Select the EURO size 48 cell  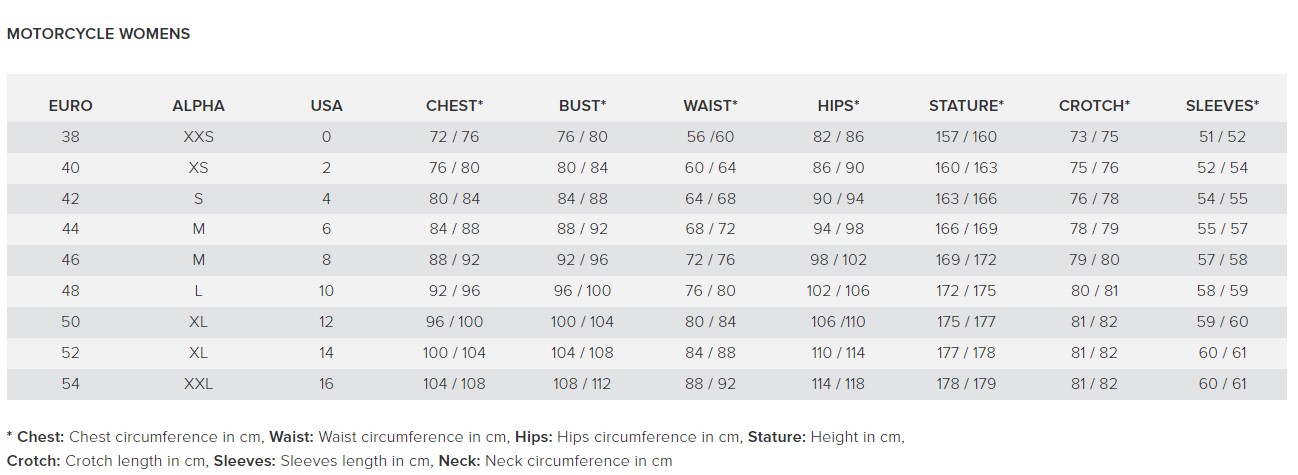(70, 291)
